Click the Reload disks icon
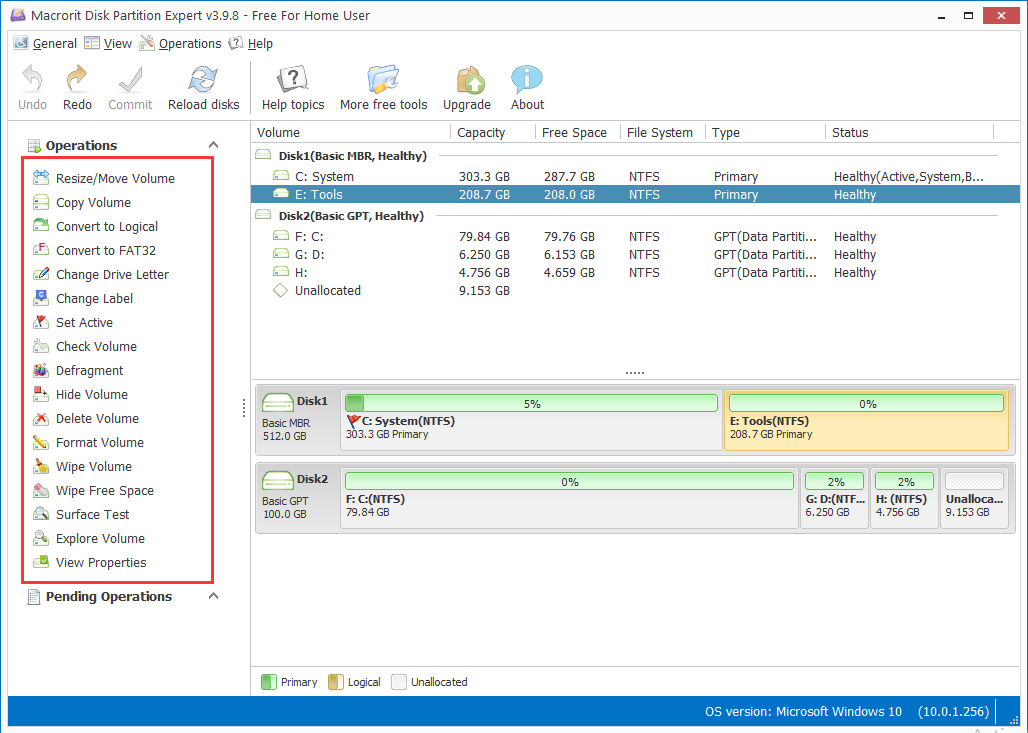Image resolution: width=1028 pixels, height=733 pixels. [x=203, y=80]
